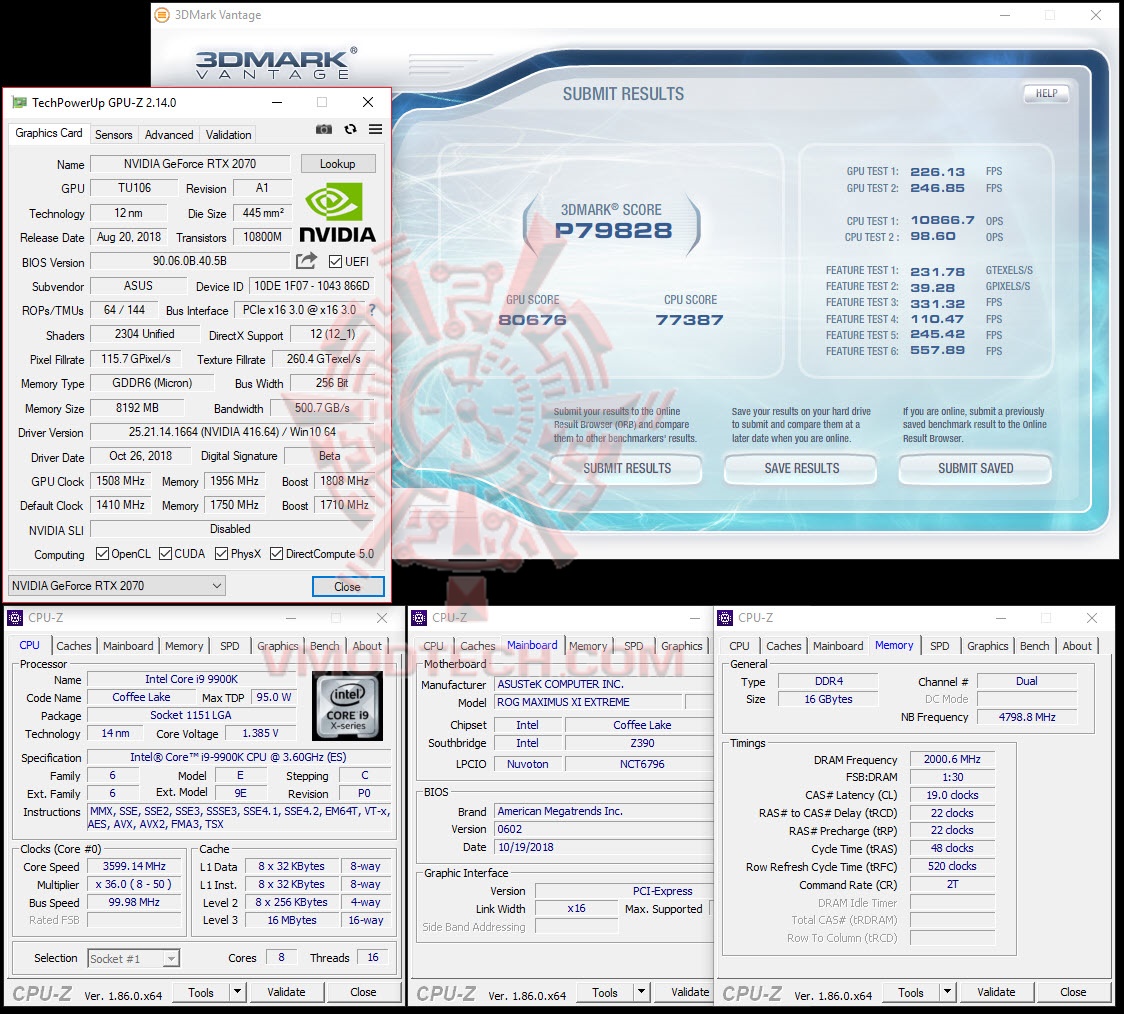Switch to GPU-Z Advanced tab
The width and height of the screenshot is (1124, 1014).
(x=169, y=135)
